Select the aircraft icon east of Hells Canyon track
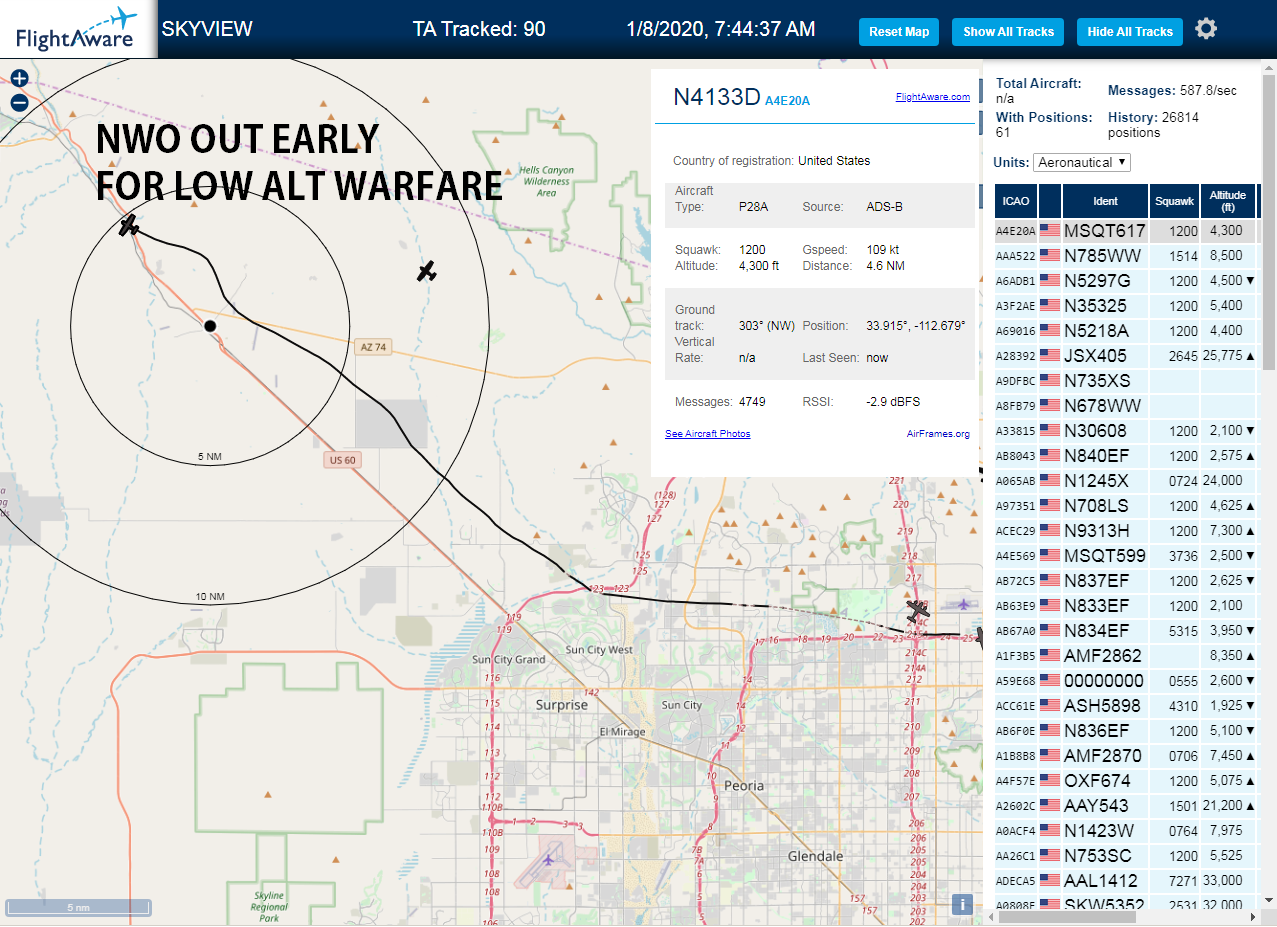The height and width of the screenshot is (927, 1277). click(x=427, y=270)
